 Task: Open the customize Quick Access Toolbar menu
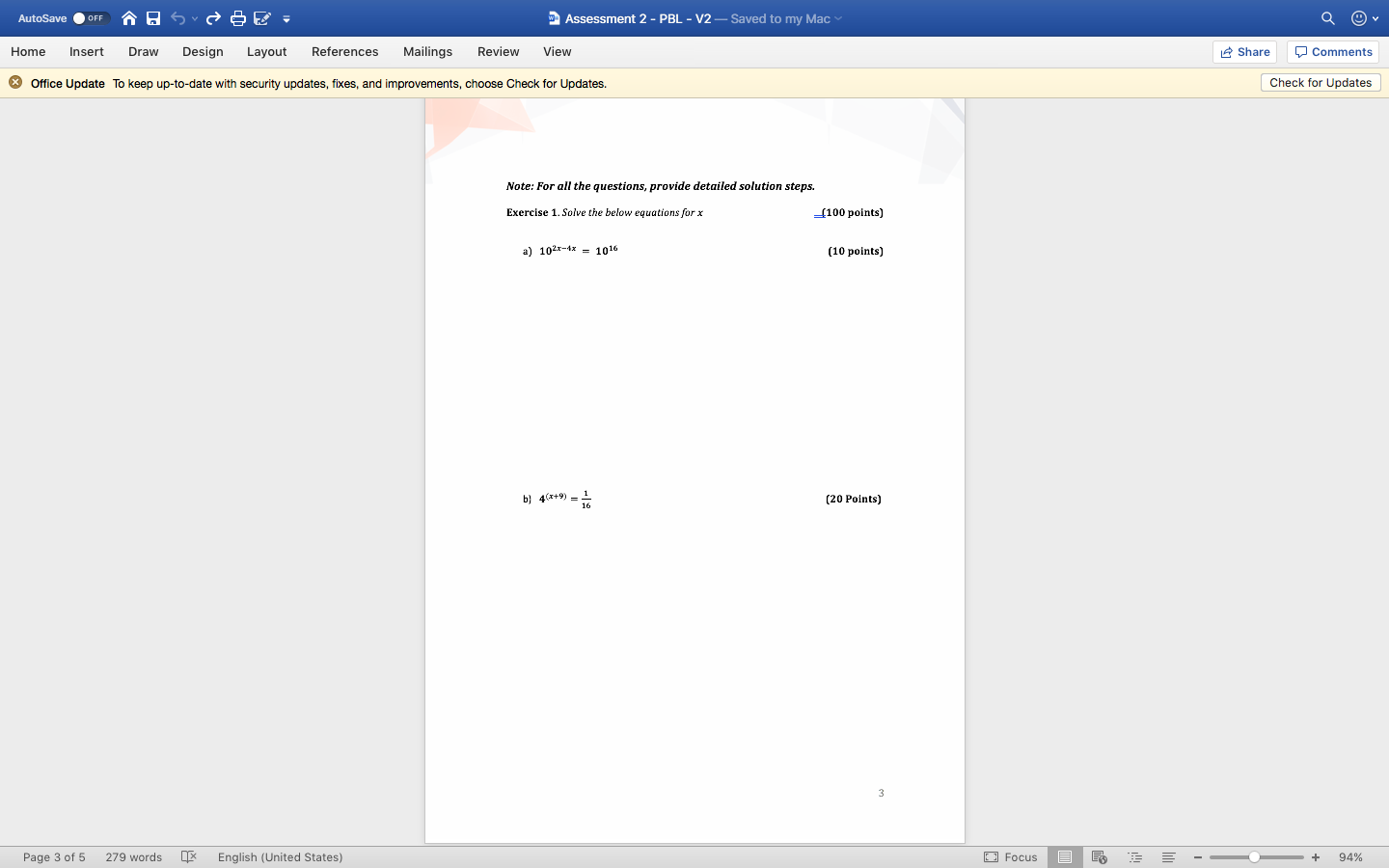tap(286, 17)
